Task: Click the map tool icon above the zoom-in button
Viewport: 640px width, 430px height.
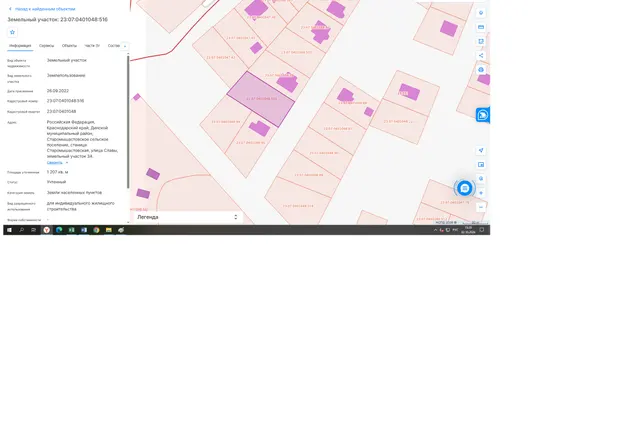Action: 481,179
